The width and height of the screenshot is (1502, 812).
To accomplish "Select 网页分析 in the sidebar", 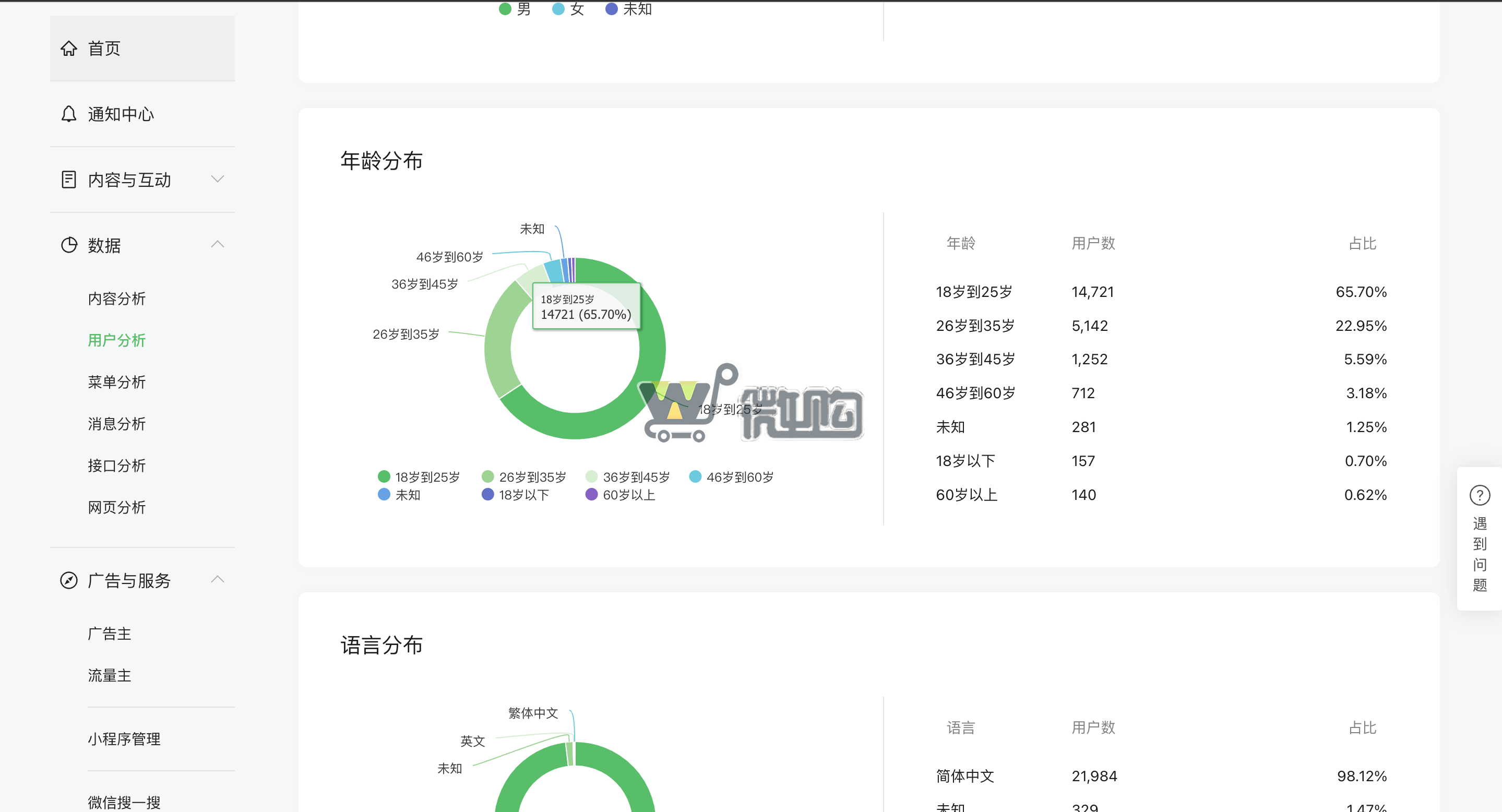I will click(116, 507).
